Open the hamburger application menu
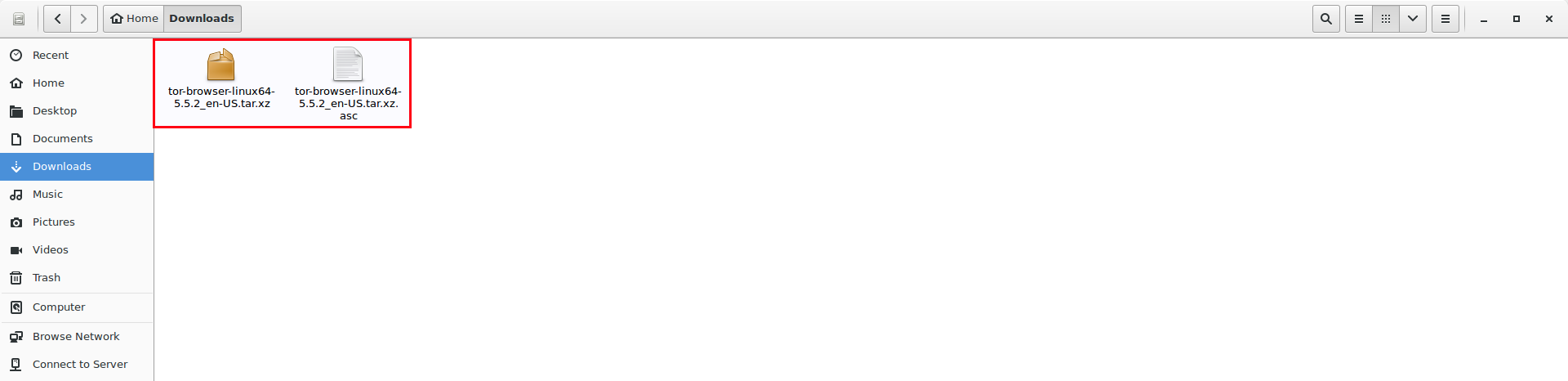The width and height of the screenshot is (1568, 381). [x=1445, y=19]
